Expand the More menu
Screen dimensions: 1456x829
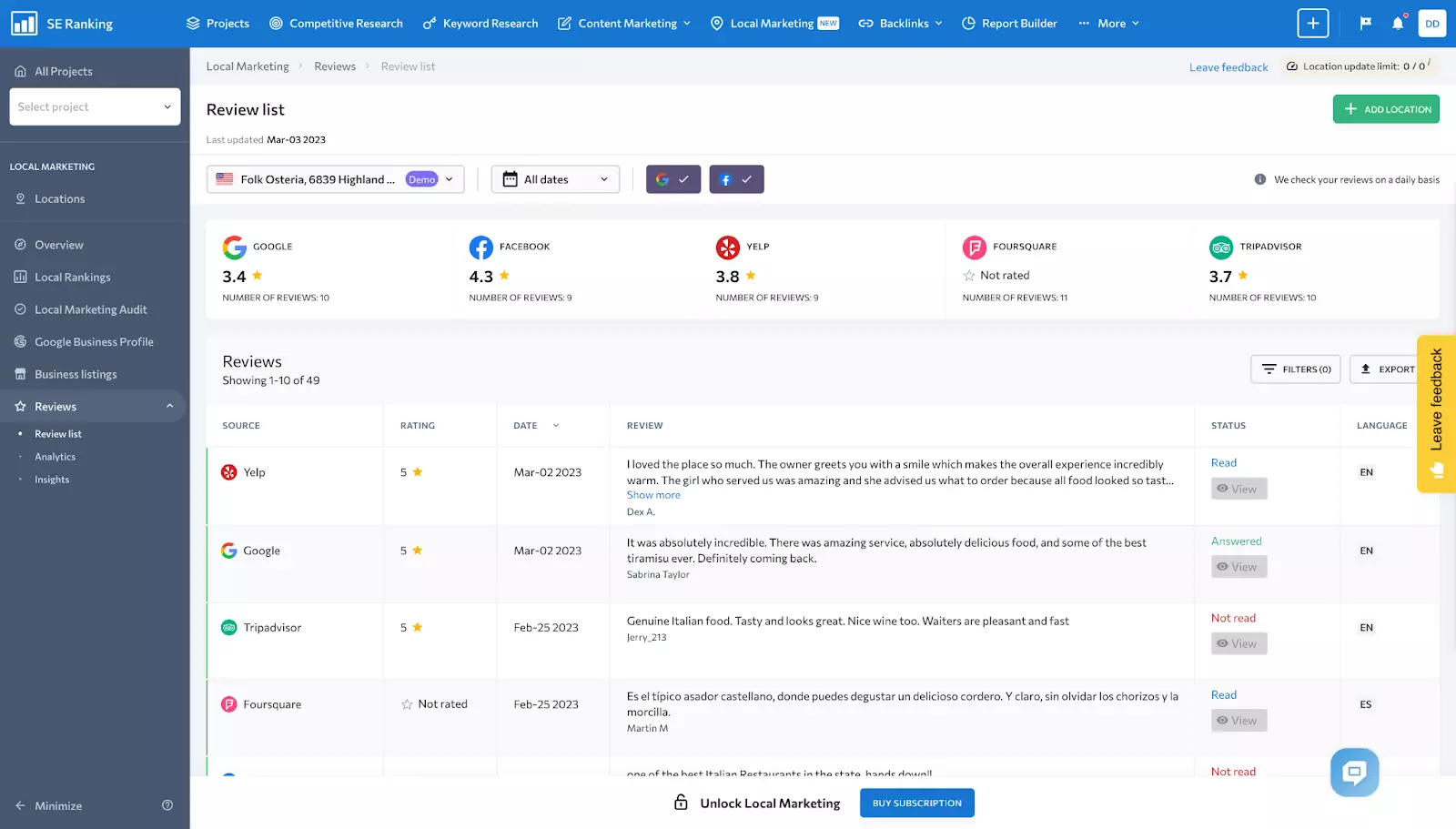tap(1108, 24)
